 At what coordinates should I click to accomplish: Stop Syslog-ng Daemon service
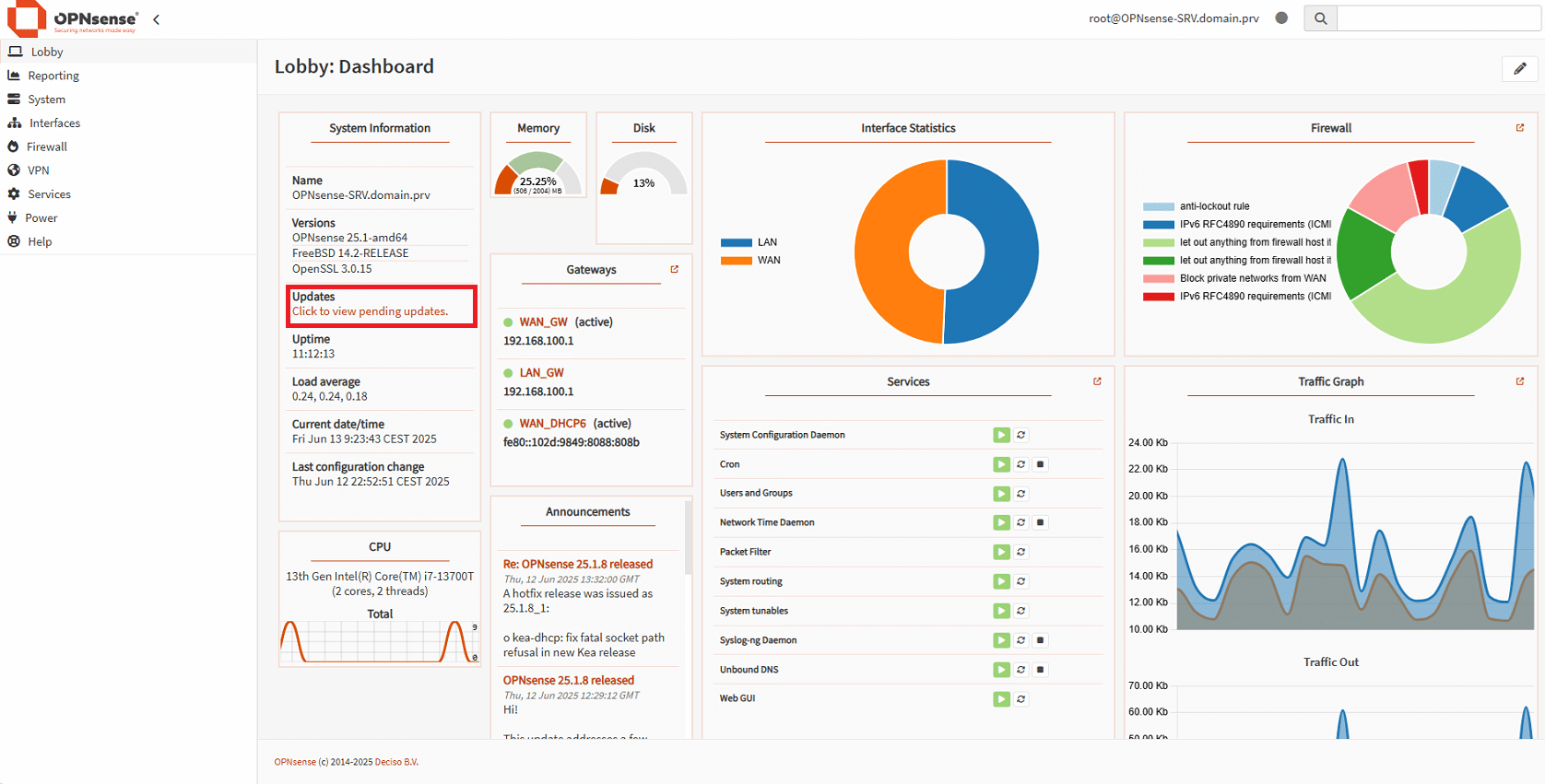(1041, 640)
